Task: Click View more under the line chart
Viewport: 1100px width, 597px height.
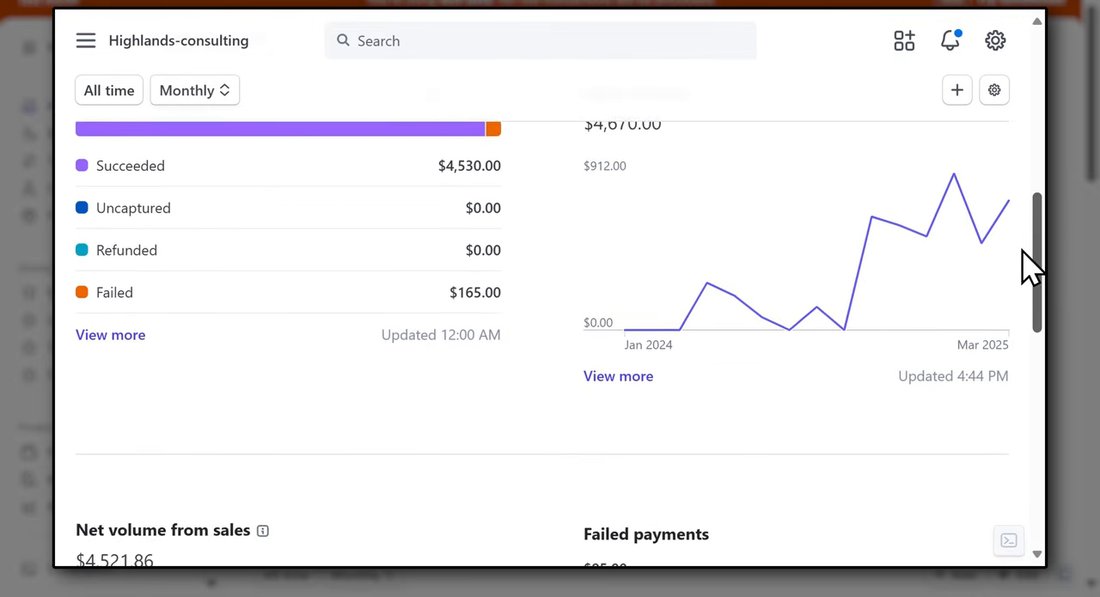Action: [618, 376]
